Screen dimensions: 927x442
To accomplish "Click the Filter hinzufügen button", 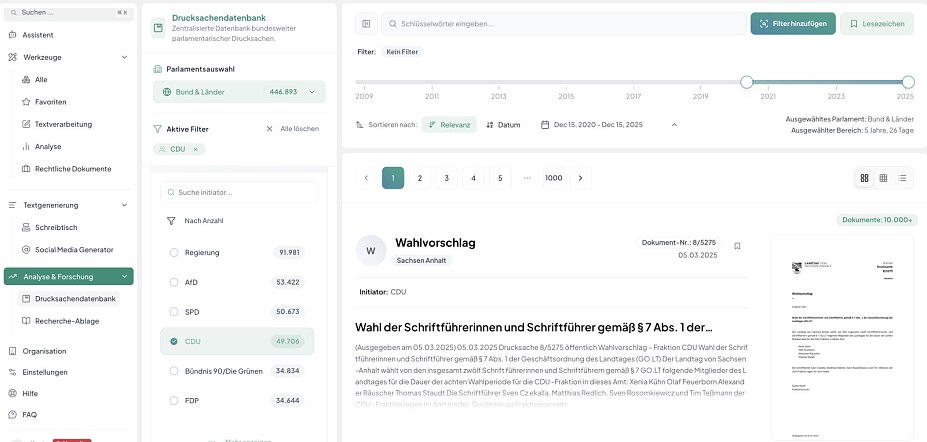I will (793, 23).
